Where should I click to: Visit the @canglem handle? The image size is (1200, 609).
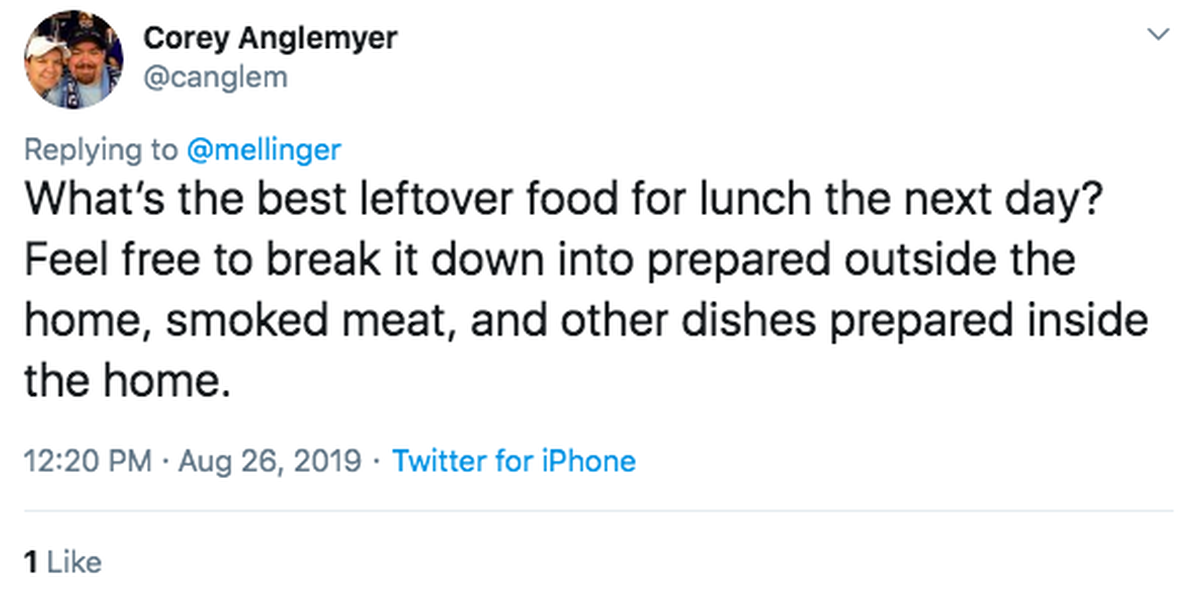[215, 76]
